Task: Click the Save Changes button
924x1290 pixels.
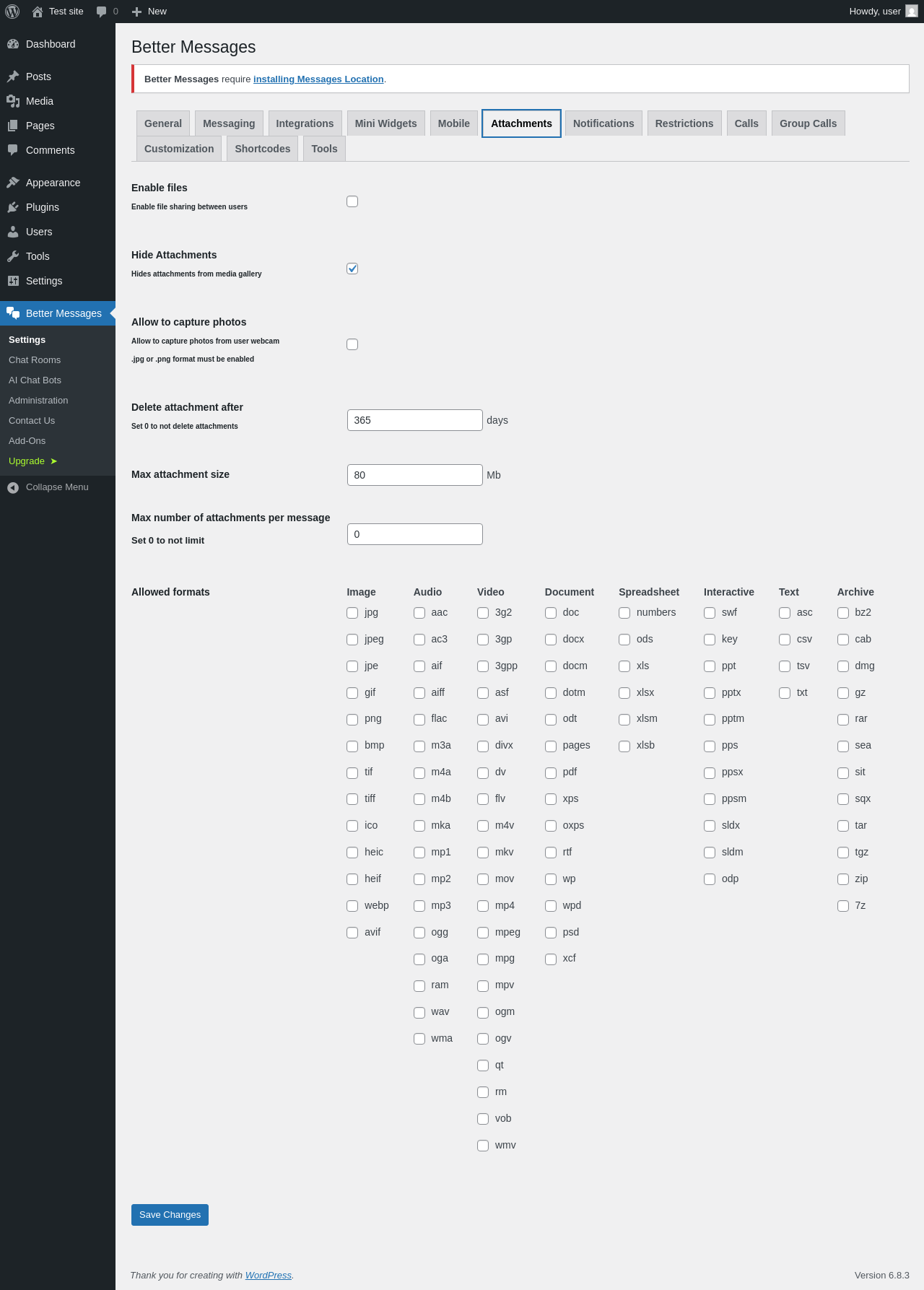Action: [170, 1215]
